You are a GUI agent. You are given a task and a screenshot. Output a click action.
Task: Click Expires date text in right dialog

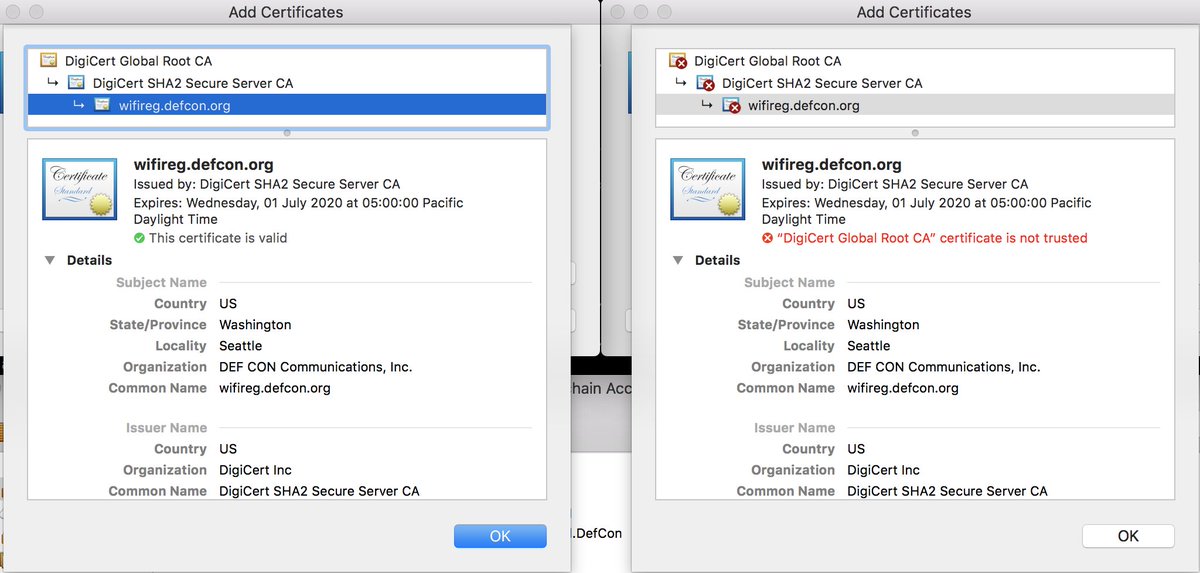coord(927,211)
